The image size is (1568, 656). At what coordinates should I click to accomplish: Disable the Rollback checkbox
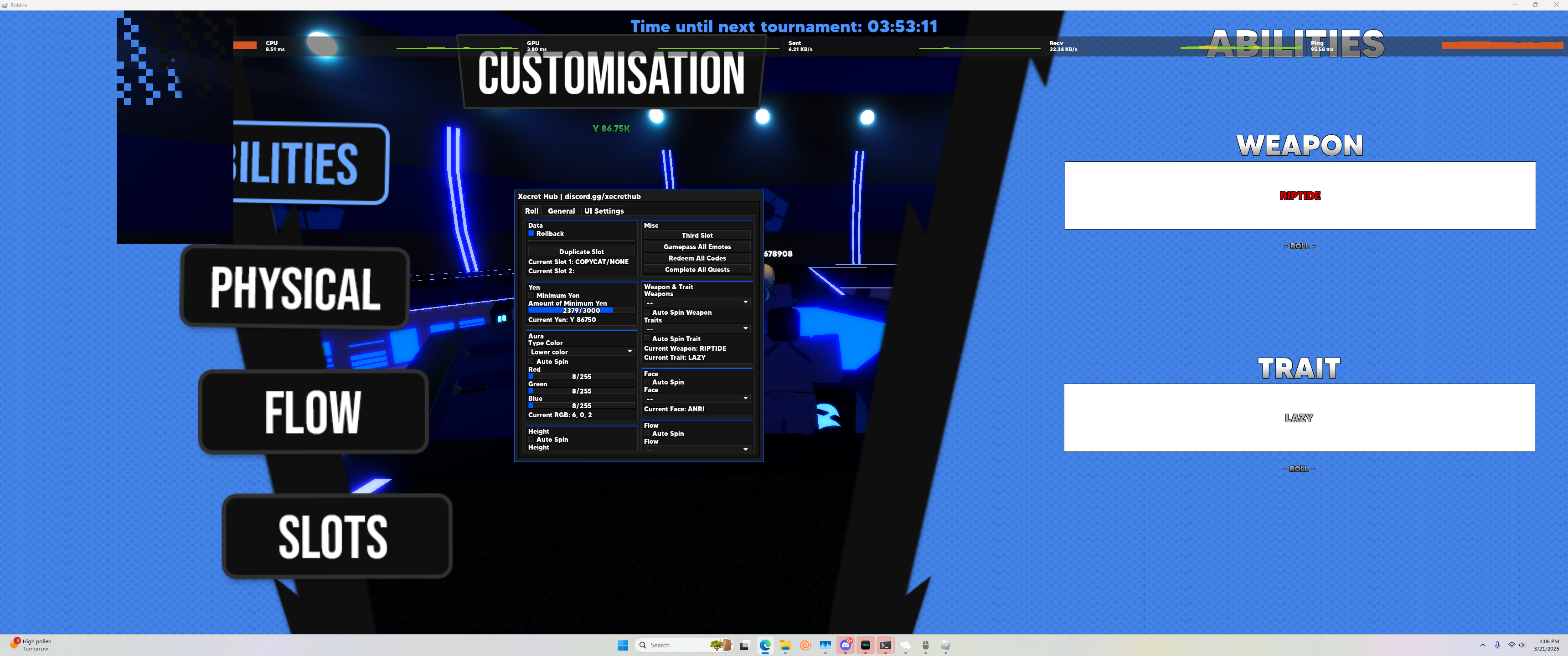[531, 234]
